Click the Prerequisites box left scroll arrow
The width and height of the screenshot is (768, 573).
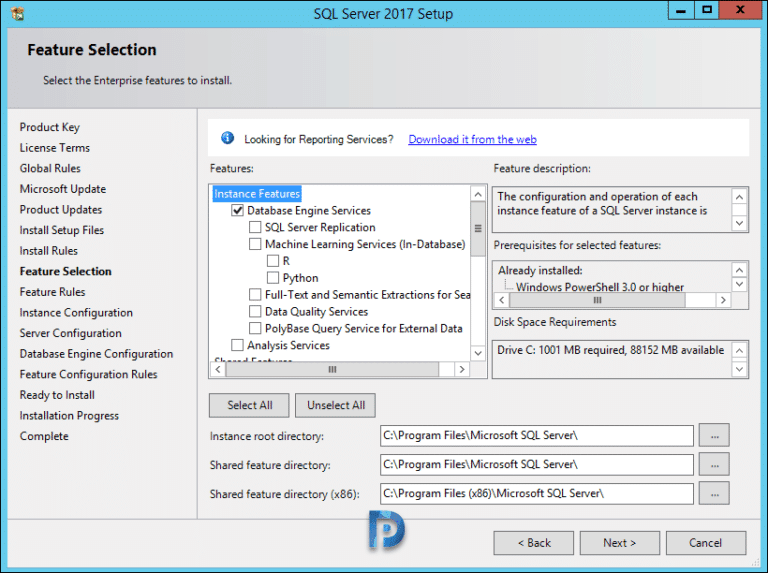click(x=502, y=300)
